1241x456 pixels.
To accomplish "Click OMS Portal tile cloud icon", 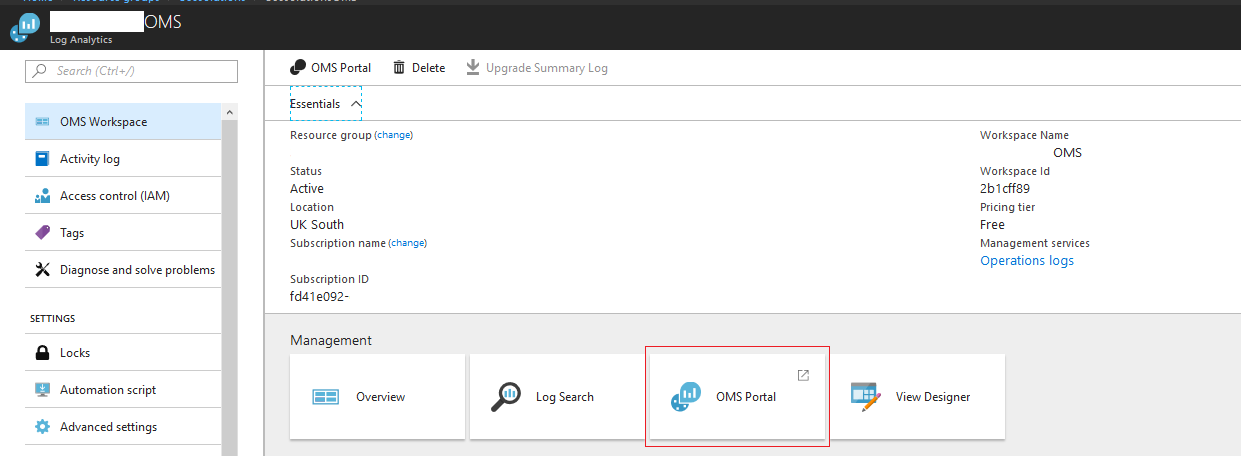I will point(685,397).
